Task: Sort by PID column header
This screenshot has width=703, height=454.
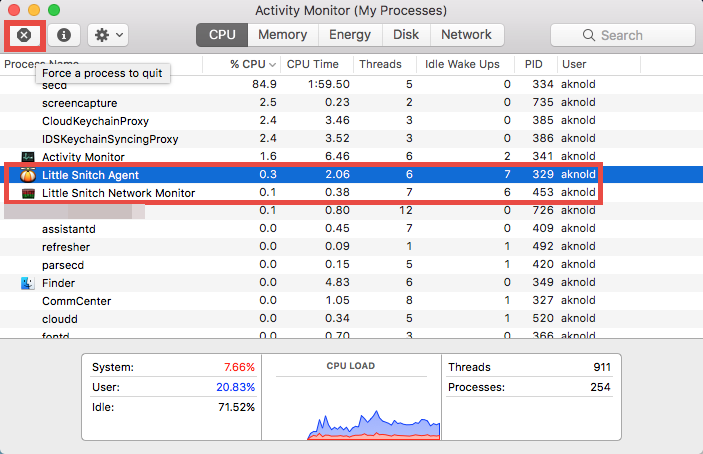Action: coord(534,65)
